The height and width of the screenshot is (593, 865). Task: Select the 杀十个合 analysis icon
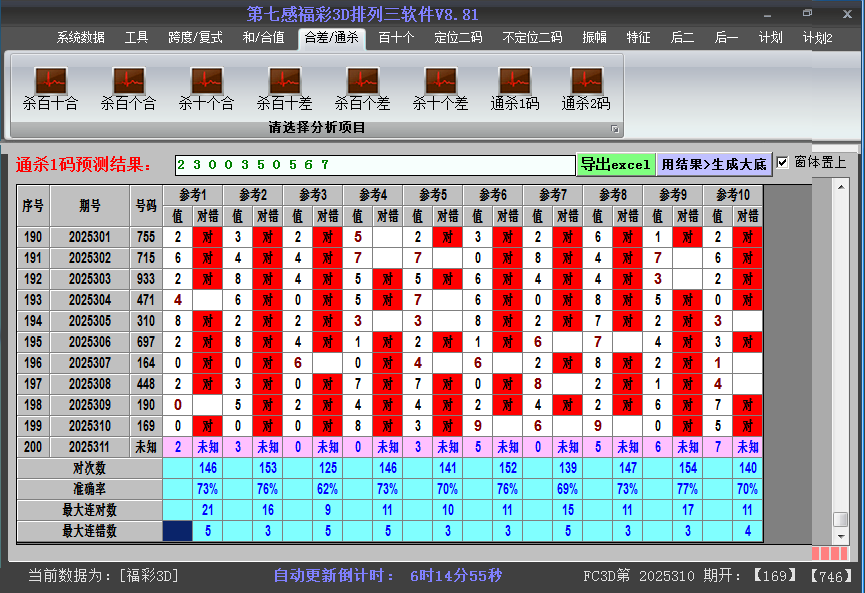(x=205, y=85)
